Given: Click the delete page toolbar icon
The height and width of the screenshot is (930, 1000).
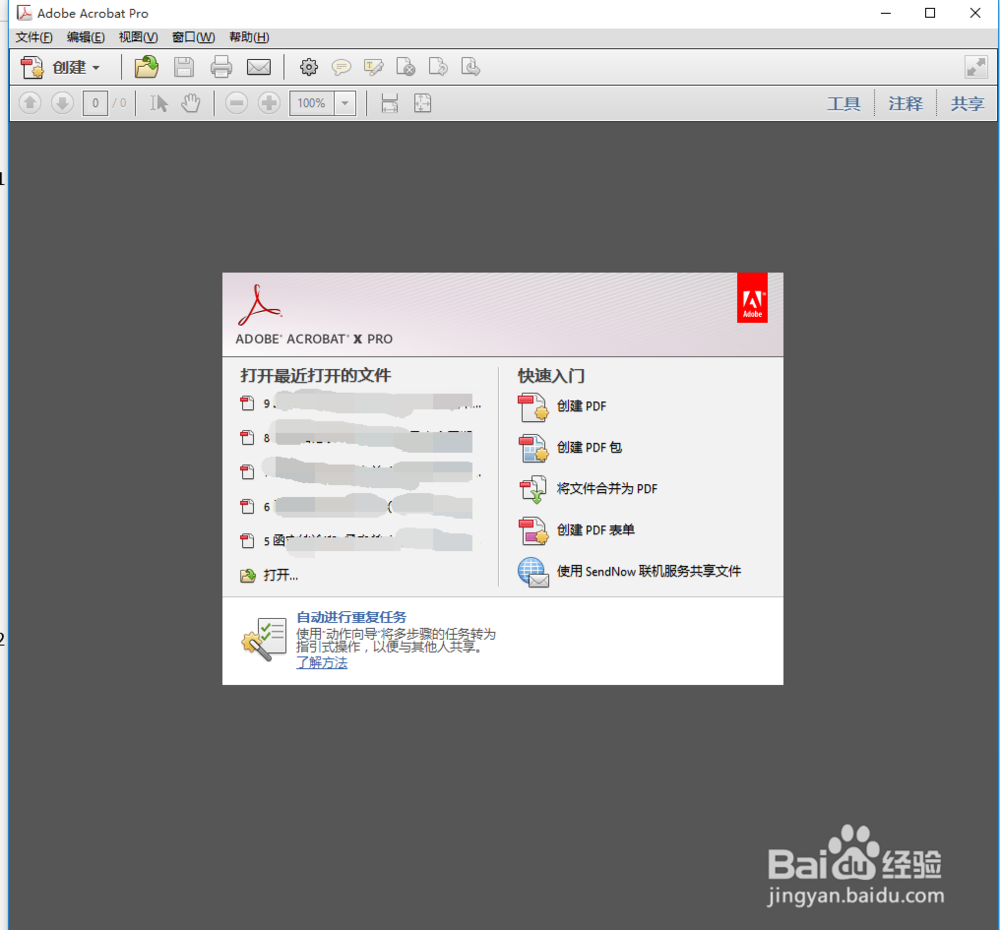Looking at the screenshot, I should pos(406,67).
